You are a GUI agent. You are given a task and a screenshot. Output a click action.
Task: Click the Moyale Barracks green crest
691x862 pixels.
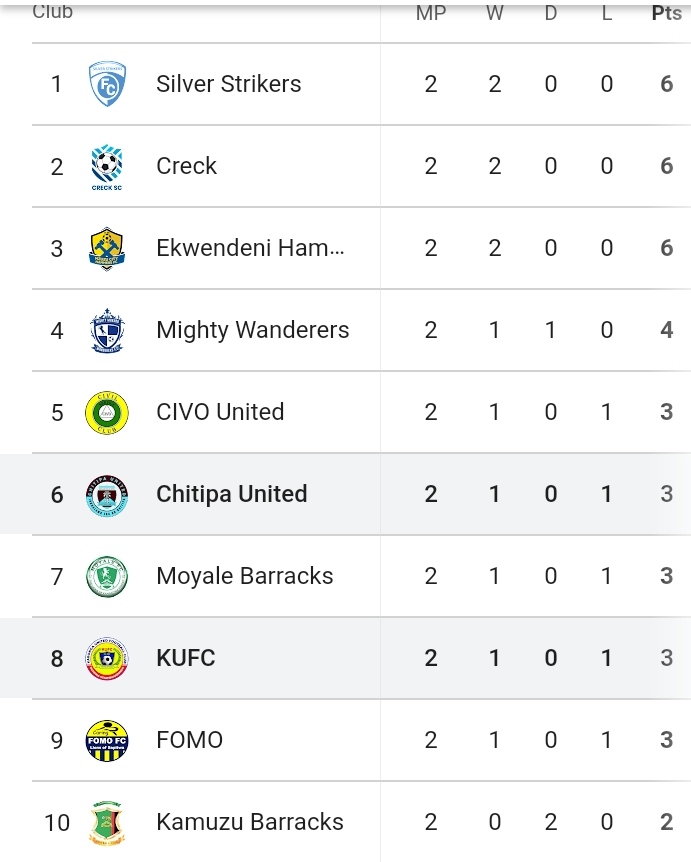pyautogui.click(x=107, y=577)
